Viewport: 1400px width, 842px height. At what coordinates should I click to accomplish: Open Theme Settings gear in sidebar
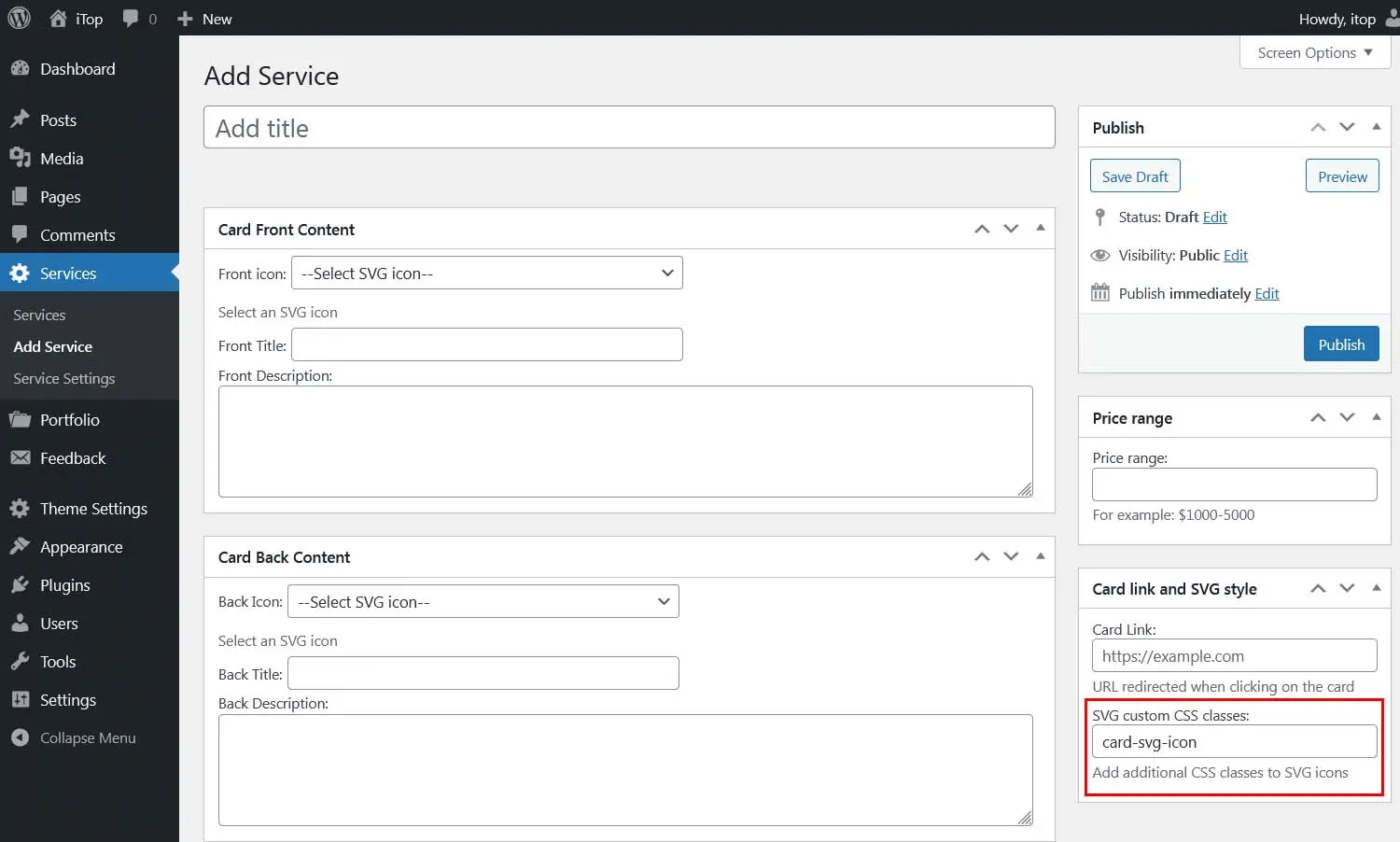pos(20,509)
